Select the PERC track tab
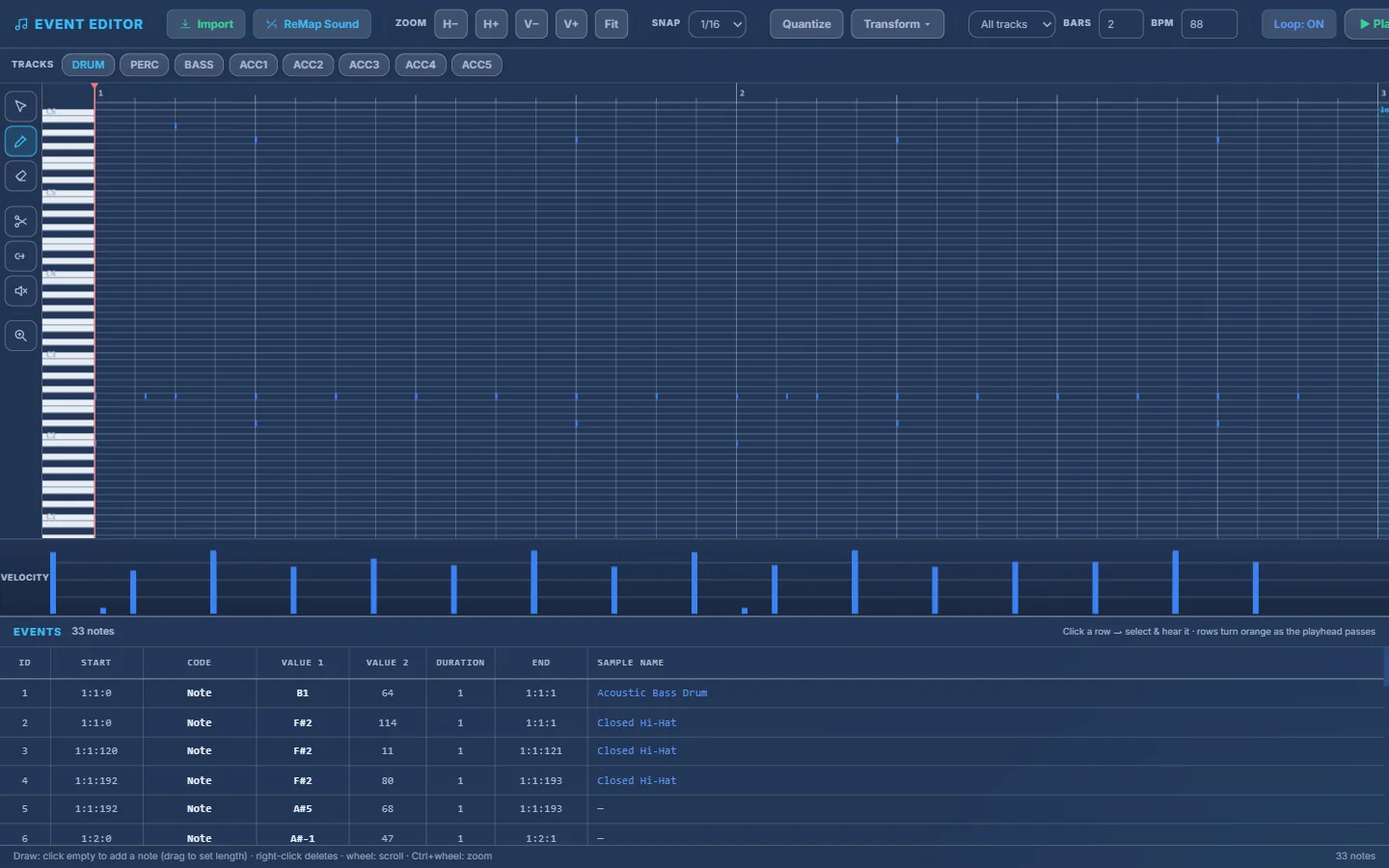The image size is (1389, 868). point(145,65)
